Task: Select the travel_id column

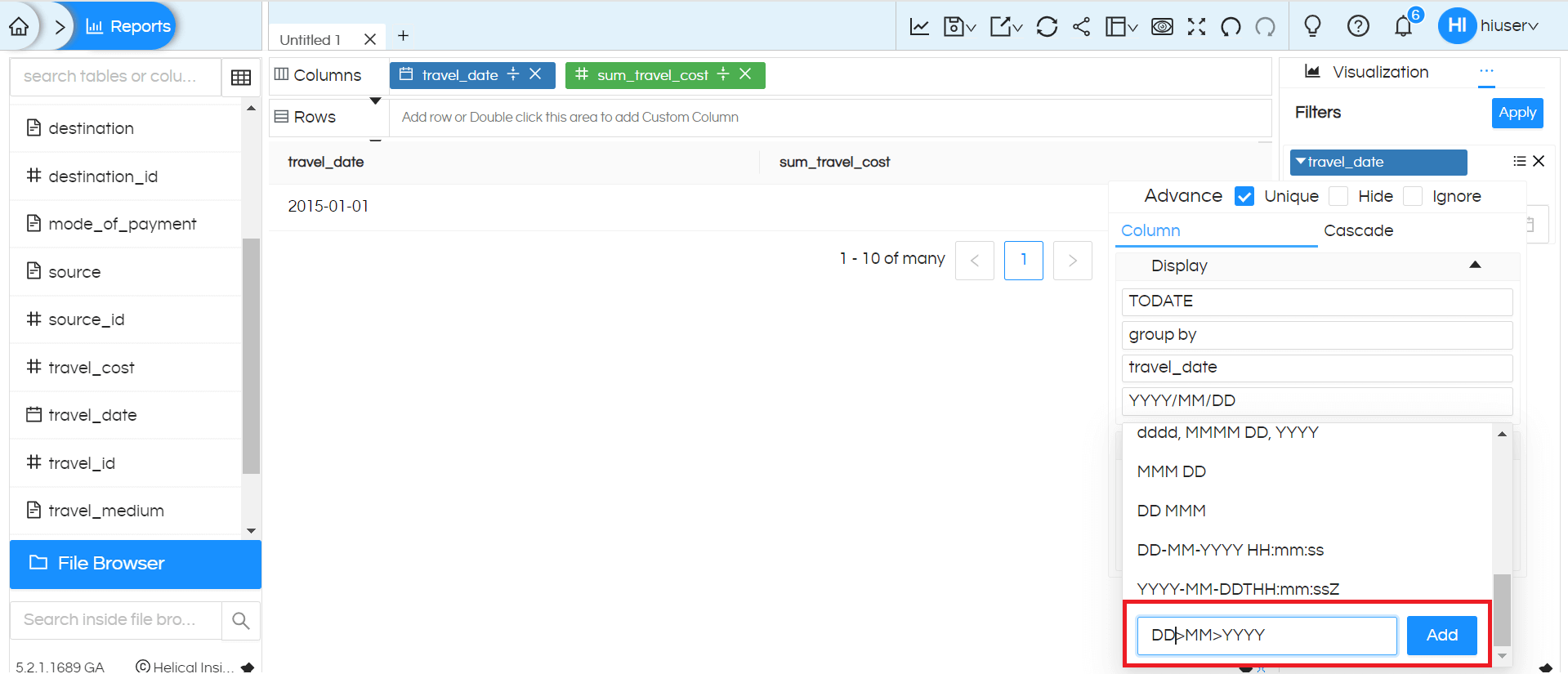Action: coord(126,463)
